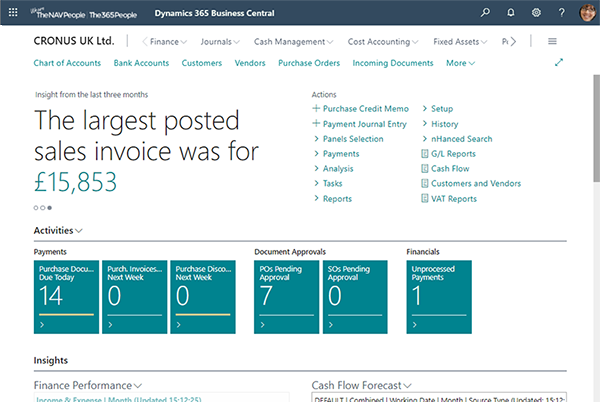Open the hamburger navigation menu icon

click(x=553, y=42)
